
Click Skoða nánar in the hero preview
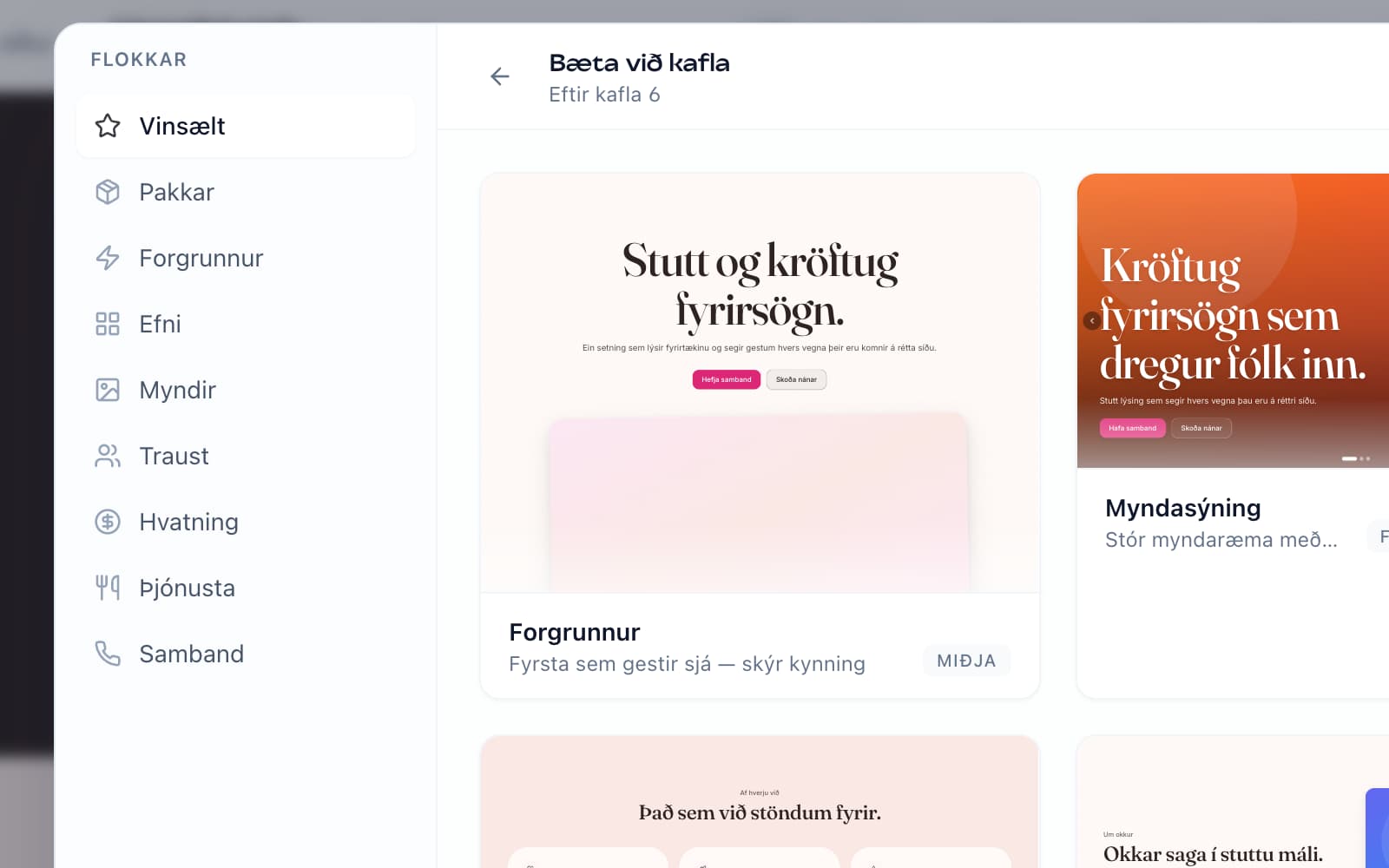click(796, 379)
